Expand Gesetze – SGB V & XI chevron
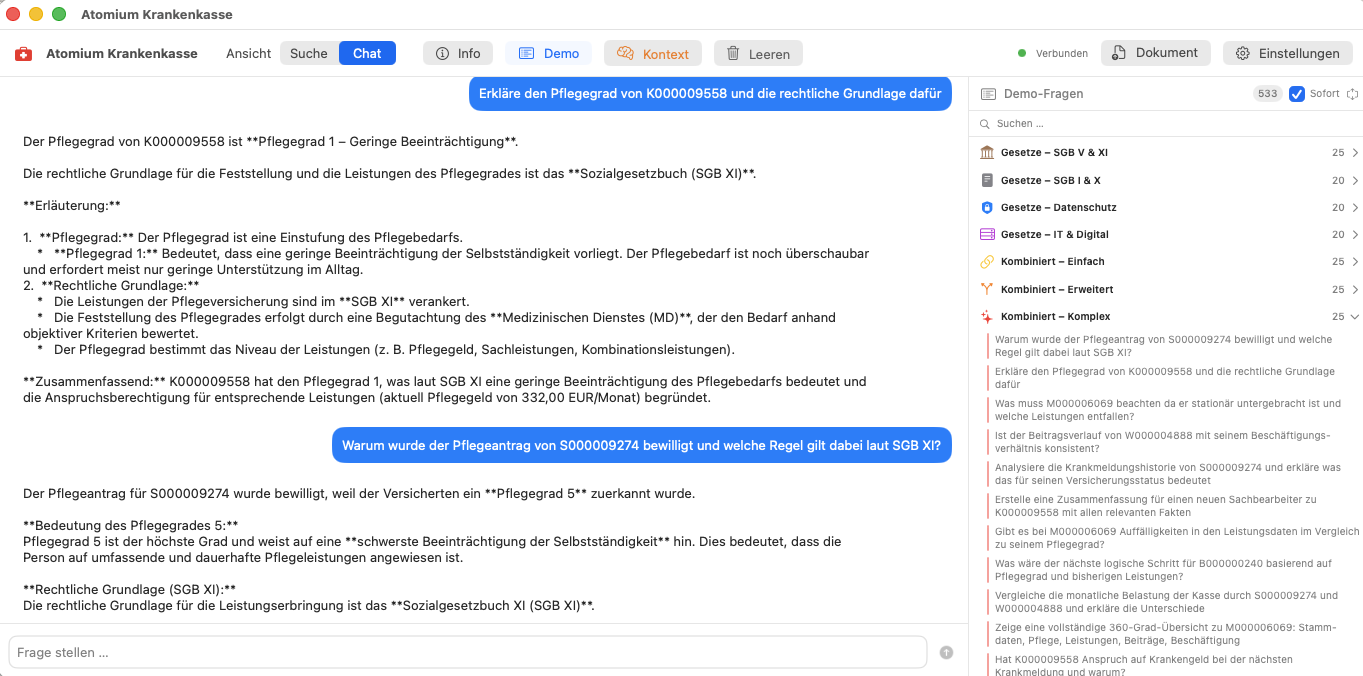The height and width of the screenshot is (676, 1363). tap(1355, 153)
